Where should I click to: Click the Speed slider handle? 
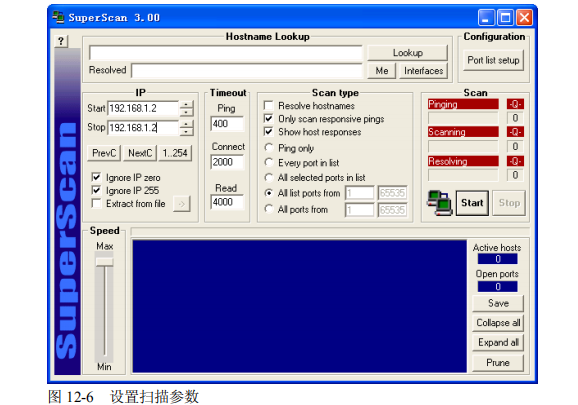(104, 262)
